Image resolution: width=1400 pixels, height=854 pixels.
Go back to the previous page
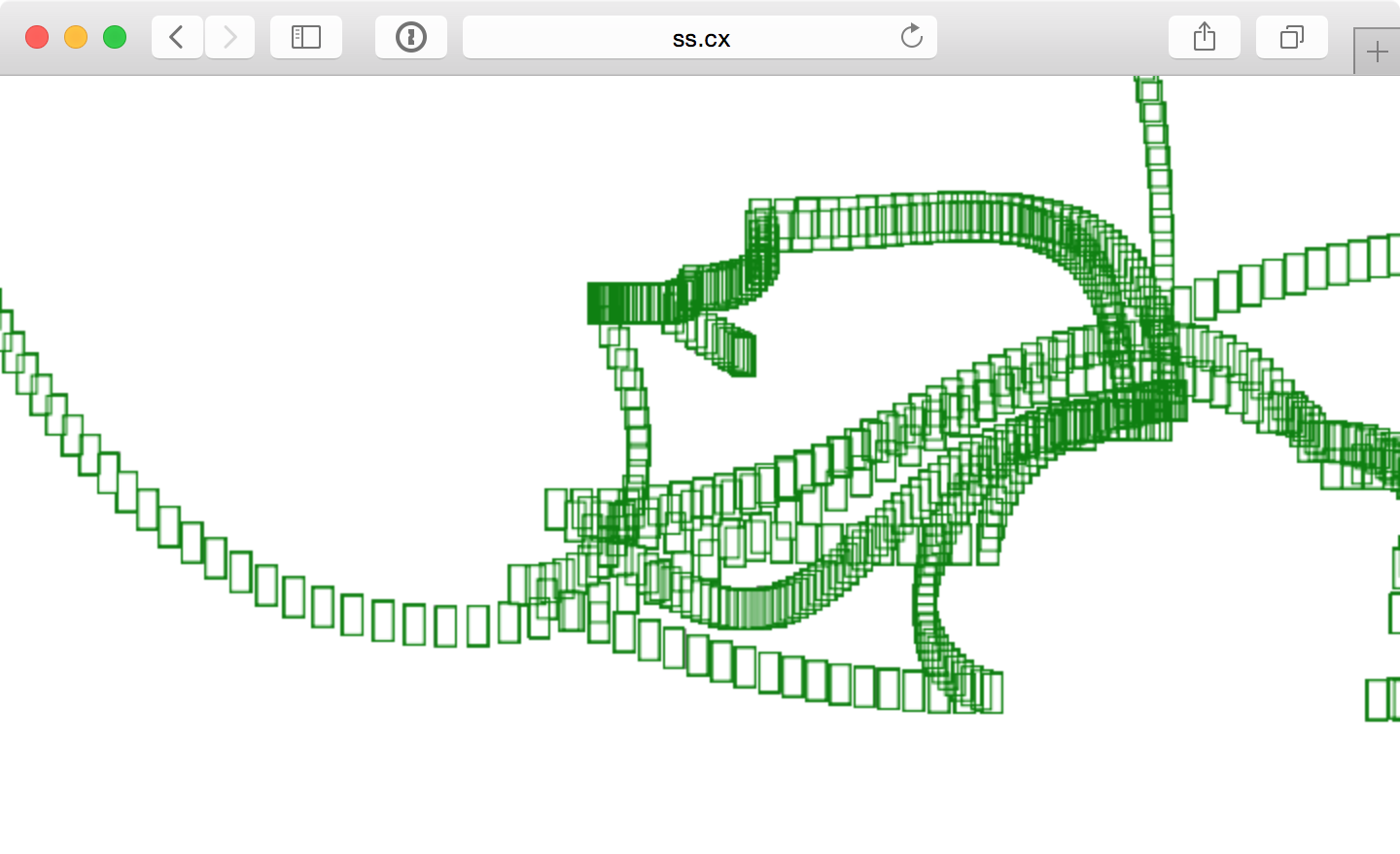pos(177,38)
